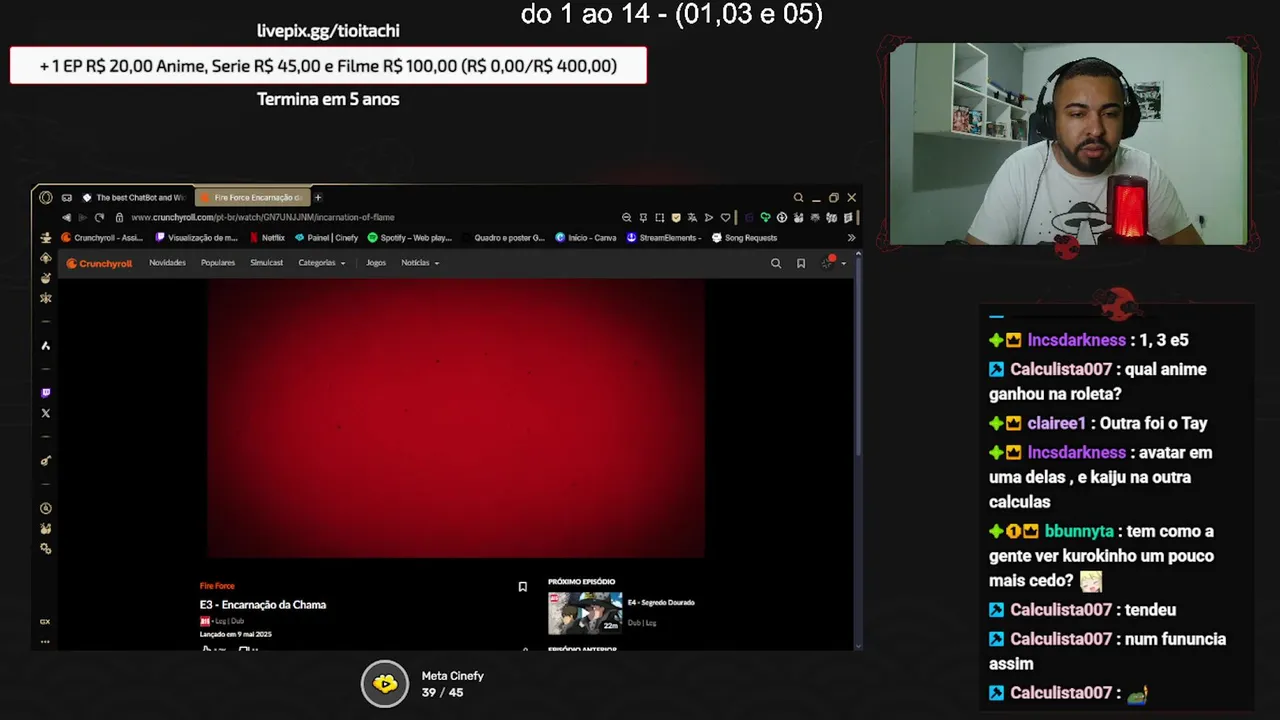Open X (Twitter) in Opera sidebar
The width and height of the screenshot is (1280, 720).
coord(45,413)
